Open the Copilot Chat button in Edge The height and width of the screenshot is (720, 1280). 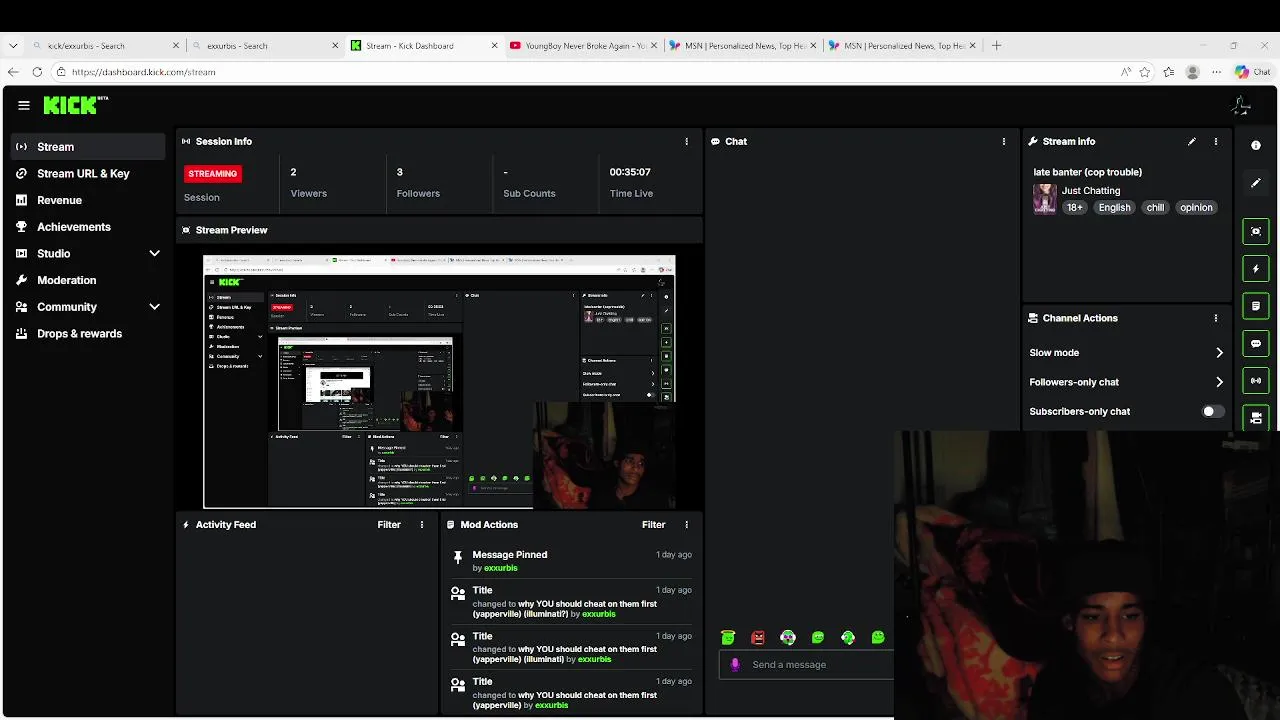coord(1253,72)
